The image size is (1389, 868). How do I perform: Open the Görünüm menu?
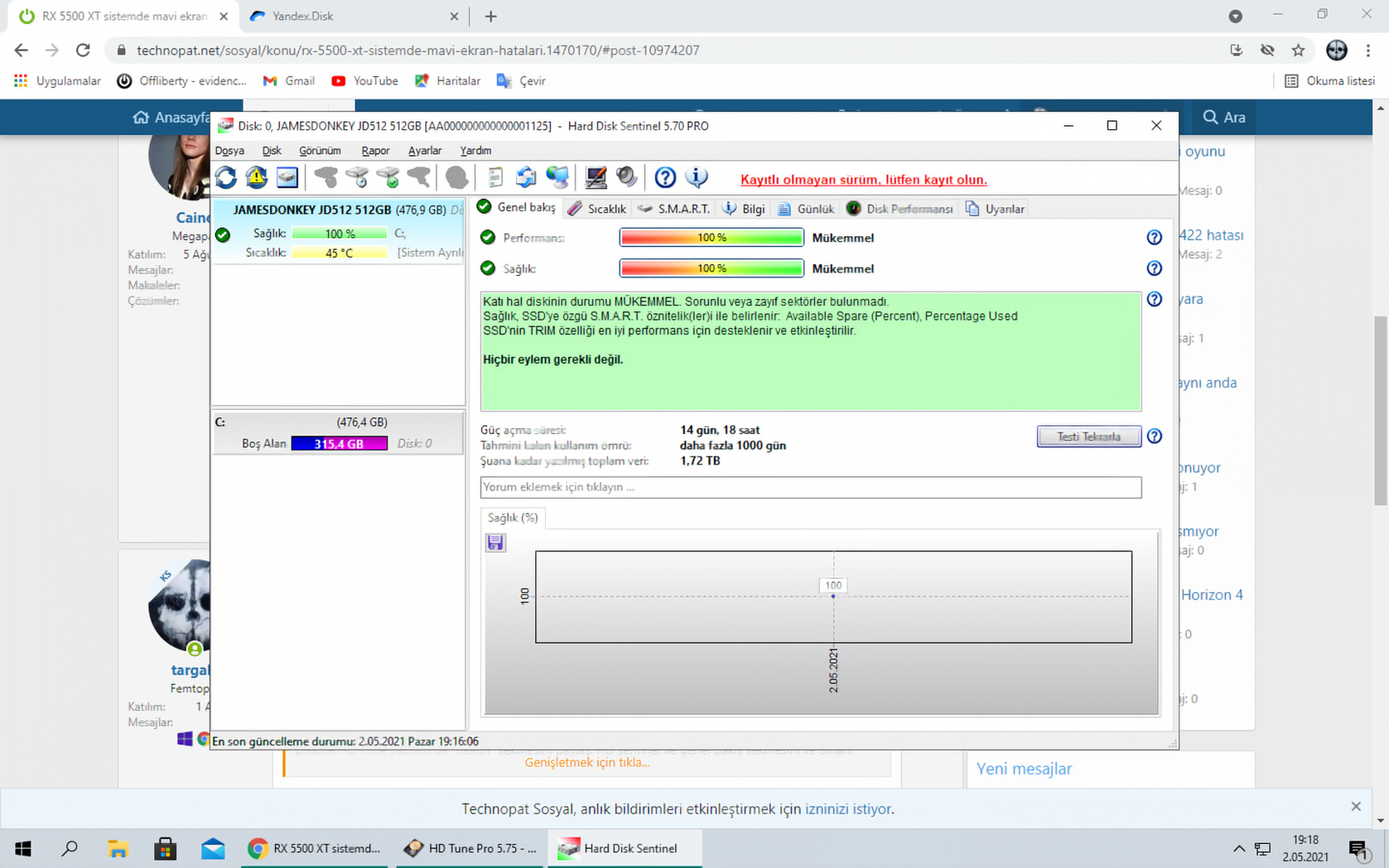(320, 150)
